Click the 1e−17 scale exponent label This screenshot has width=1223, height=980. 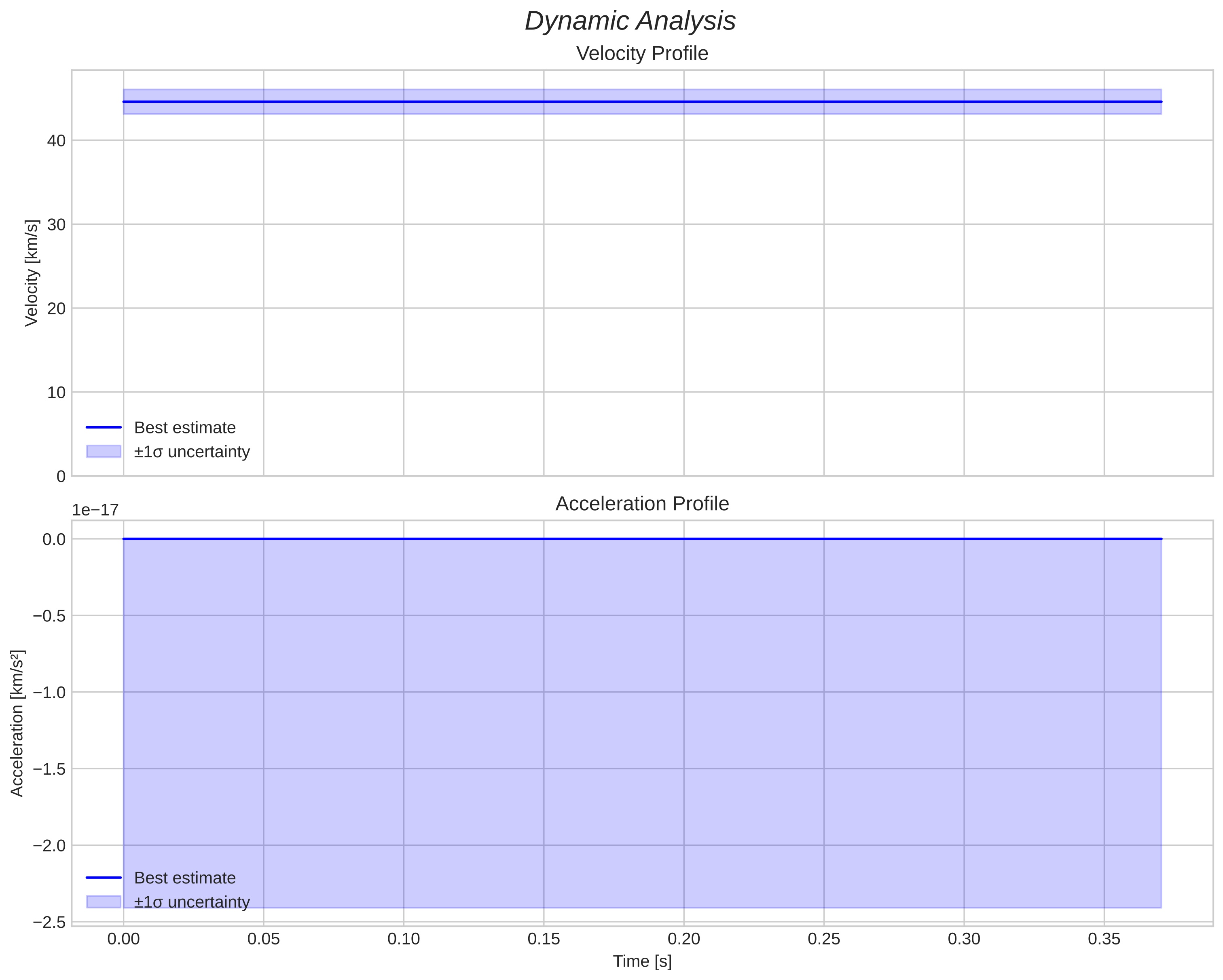click(95, 510)
